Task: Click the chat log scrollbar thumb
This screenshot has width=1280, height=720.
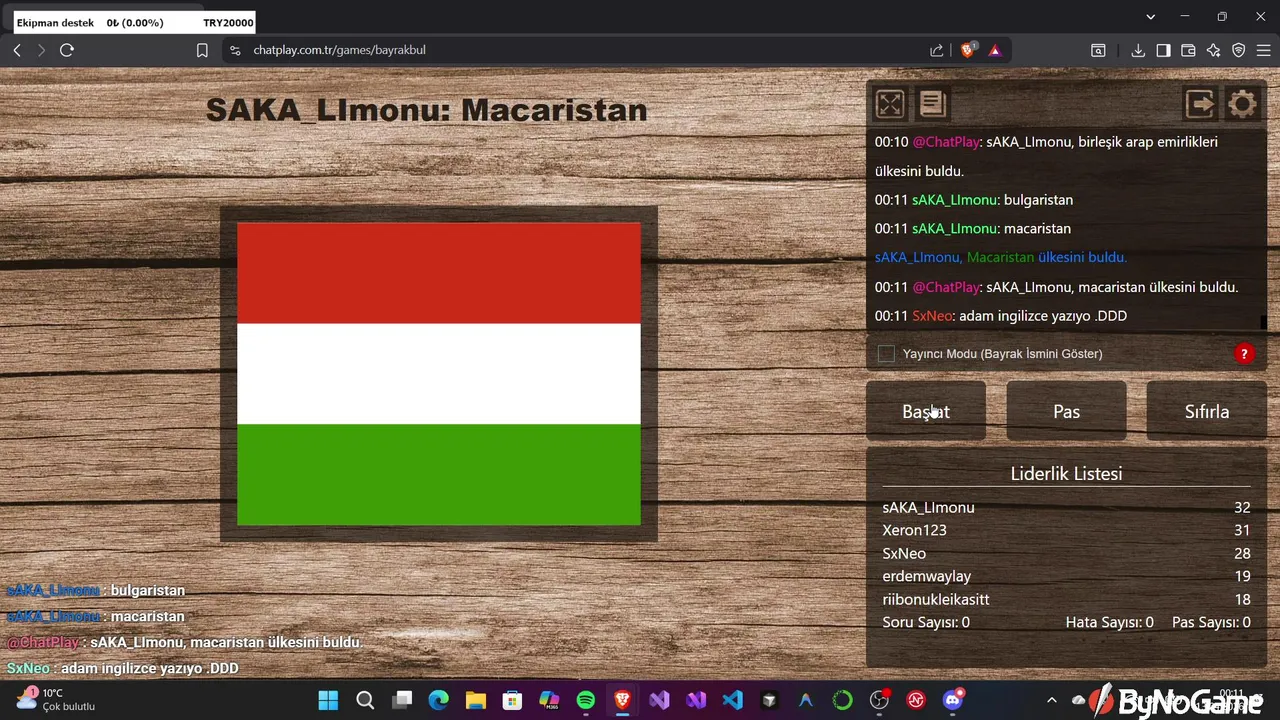Action: [1263, 322]
